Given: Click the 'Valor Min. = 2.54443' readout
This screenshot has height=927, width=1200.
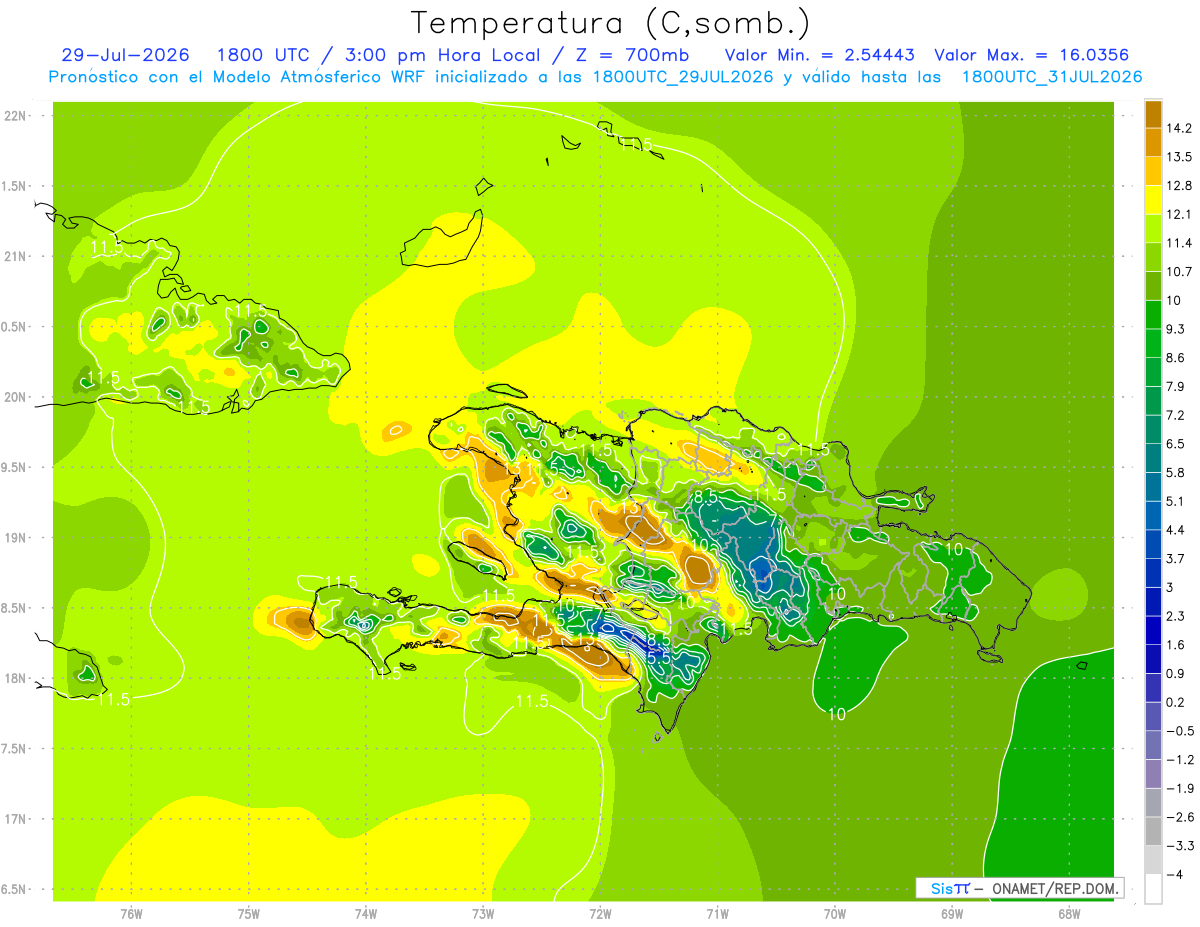Looking at the screenshot, I should pos(820,55).
